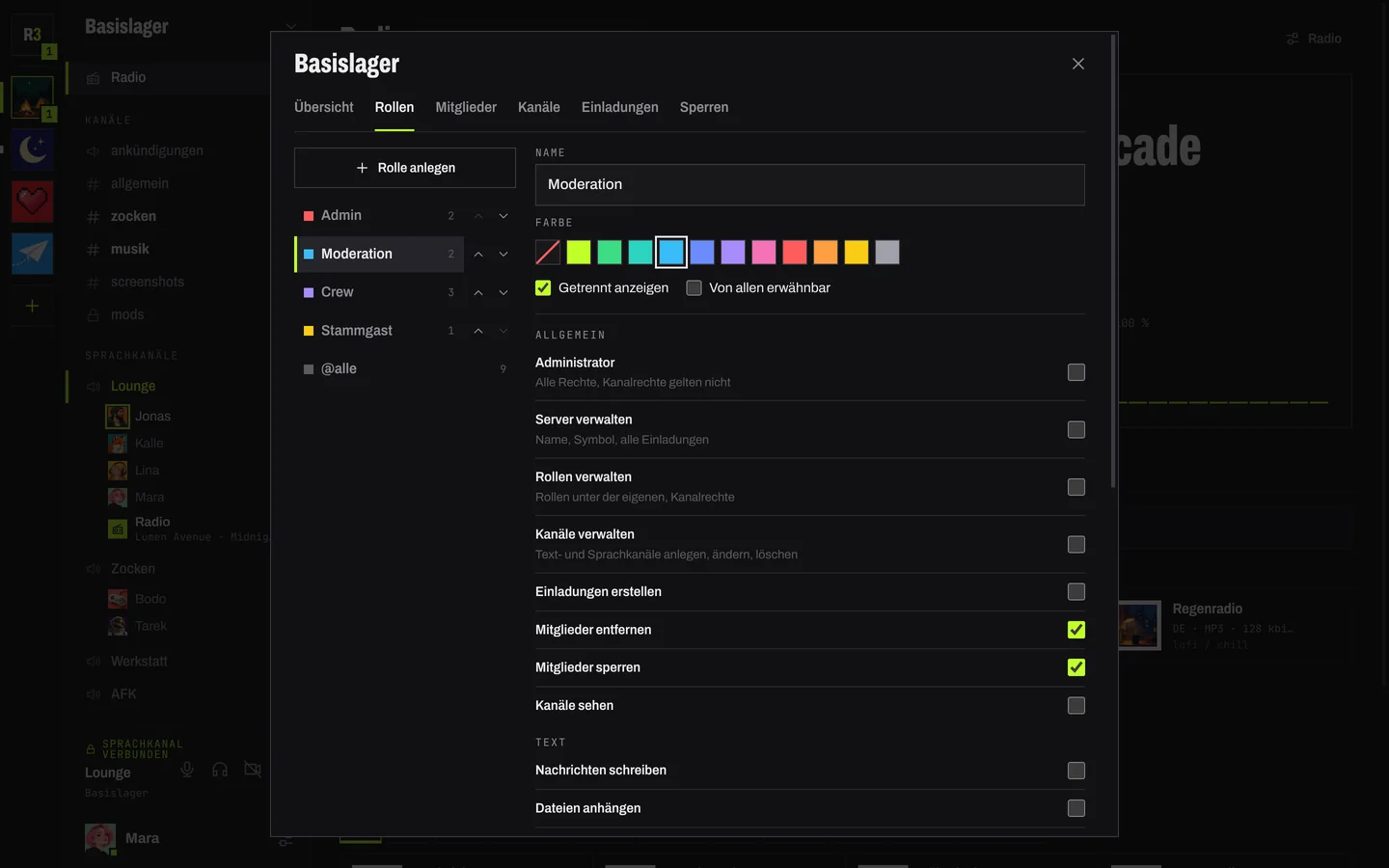The image size is (1389, 868).
Task: Uncheck the Mitglieder sperren permission
Action: (x=1076, y=667)
